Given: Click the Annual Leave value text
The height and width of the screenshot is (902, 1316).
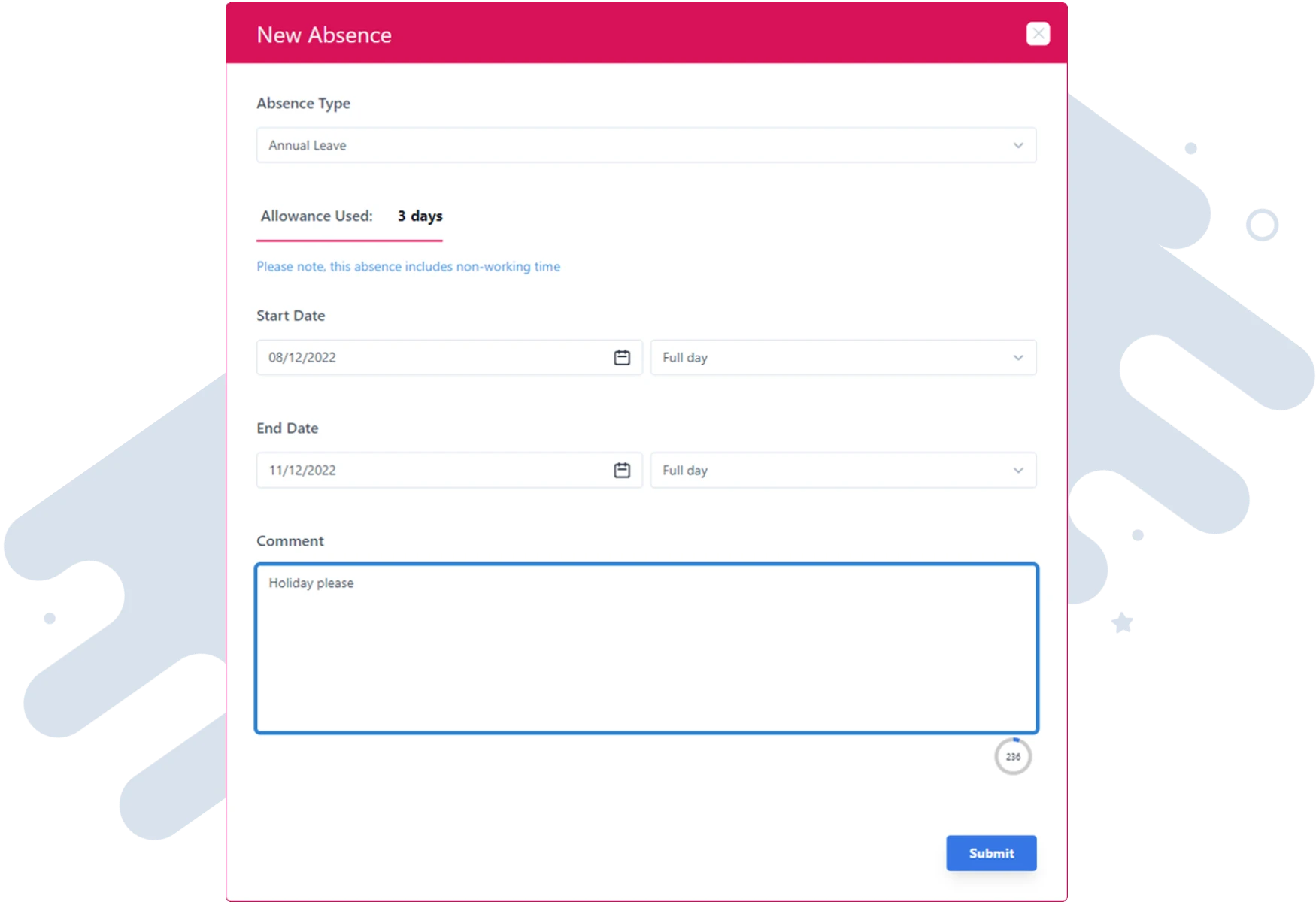Looking at the screenshot, I should [x=307, y=145].
